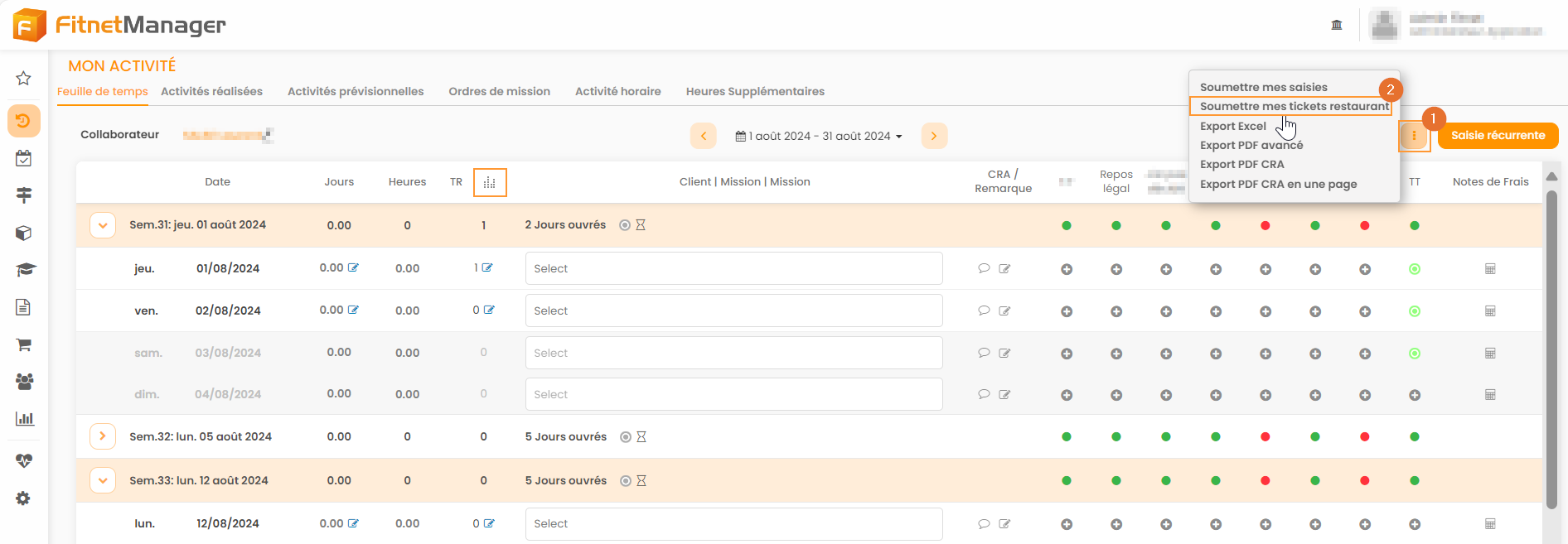Go to next month with right arrow
This screenshot has width=1568, height=544.
click(934, 136)
